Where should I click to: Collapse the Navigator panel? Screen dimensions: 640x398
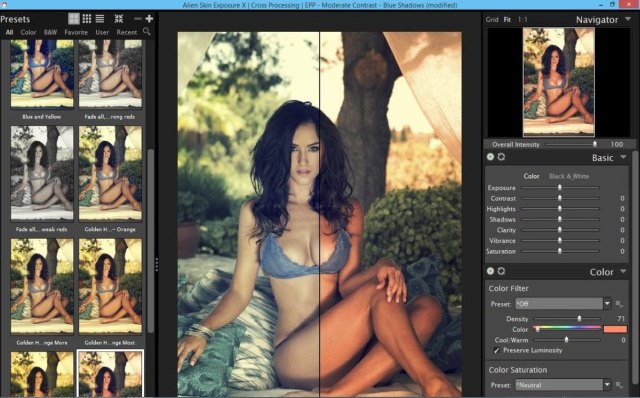[x=628, y=19]
